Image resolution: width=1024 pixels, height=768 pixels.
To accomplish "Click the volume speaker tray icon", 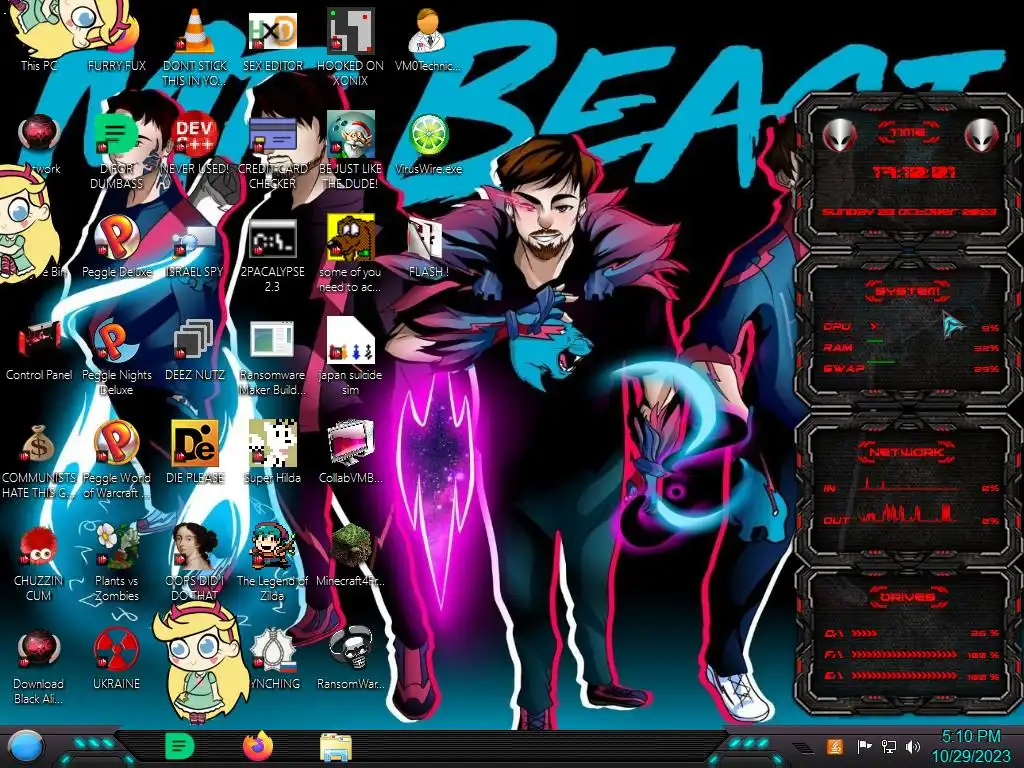I will [913, 746].
